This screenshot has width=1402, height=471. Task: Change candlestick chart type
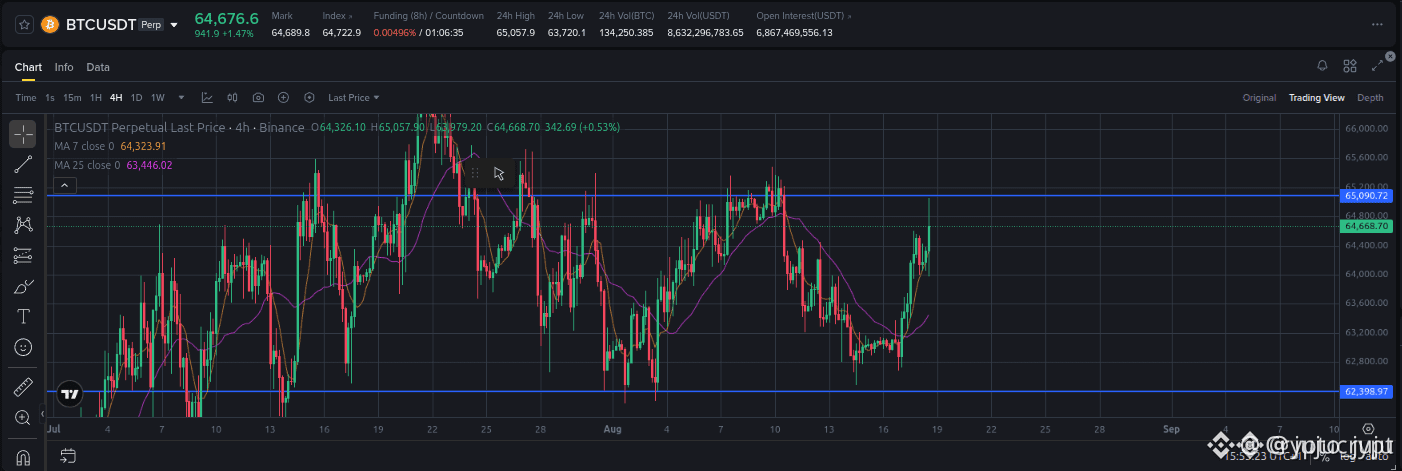click(233, 97)
